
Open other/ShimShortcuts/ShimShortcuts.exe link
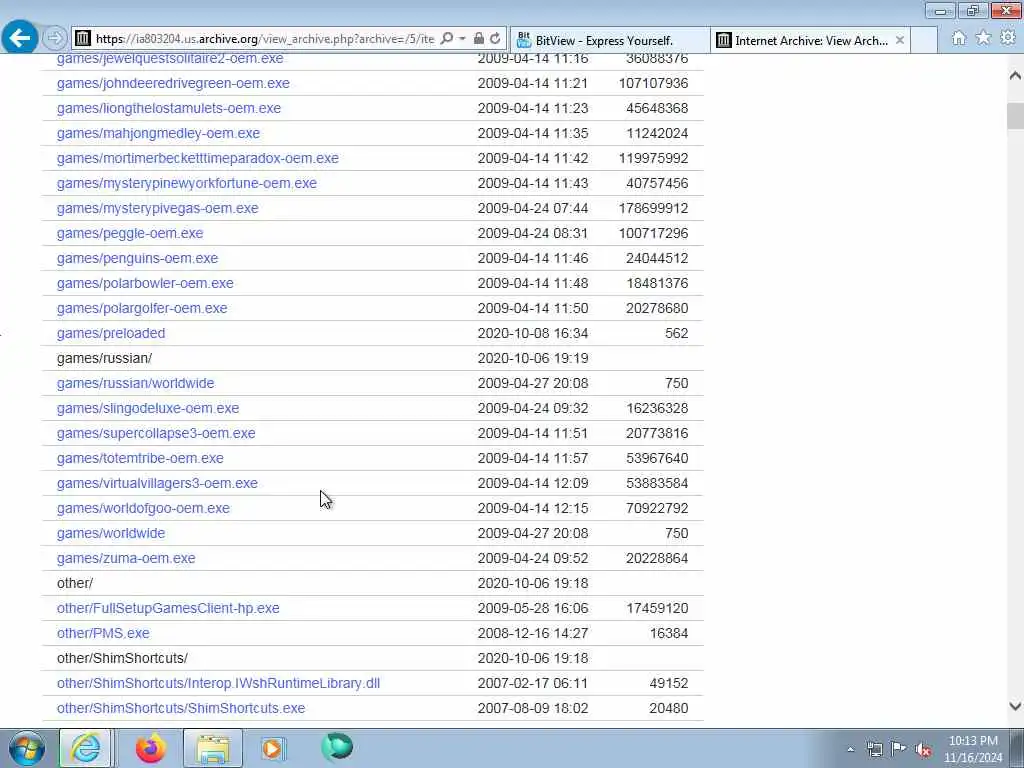tap(181, 708)
